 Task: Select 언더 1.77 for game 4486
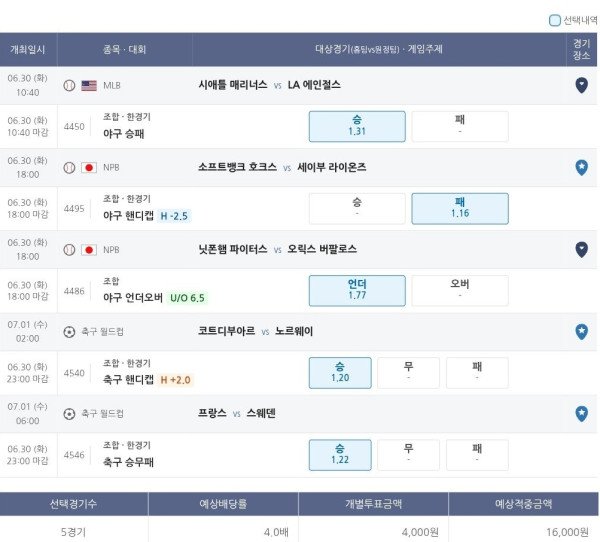click(357, 291)
